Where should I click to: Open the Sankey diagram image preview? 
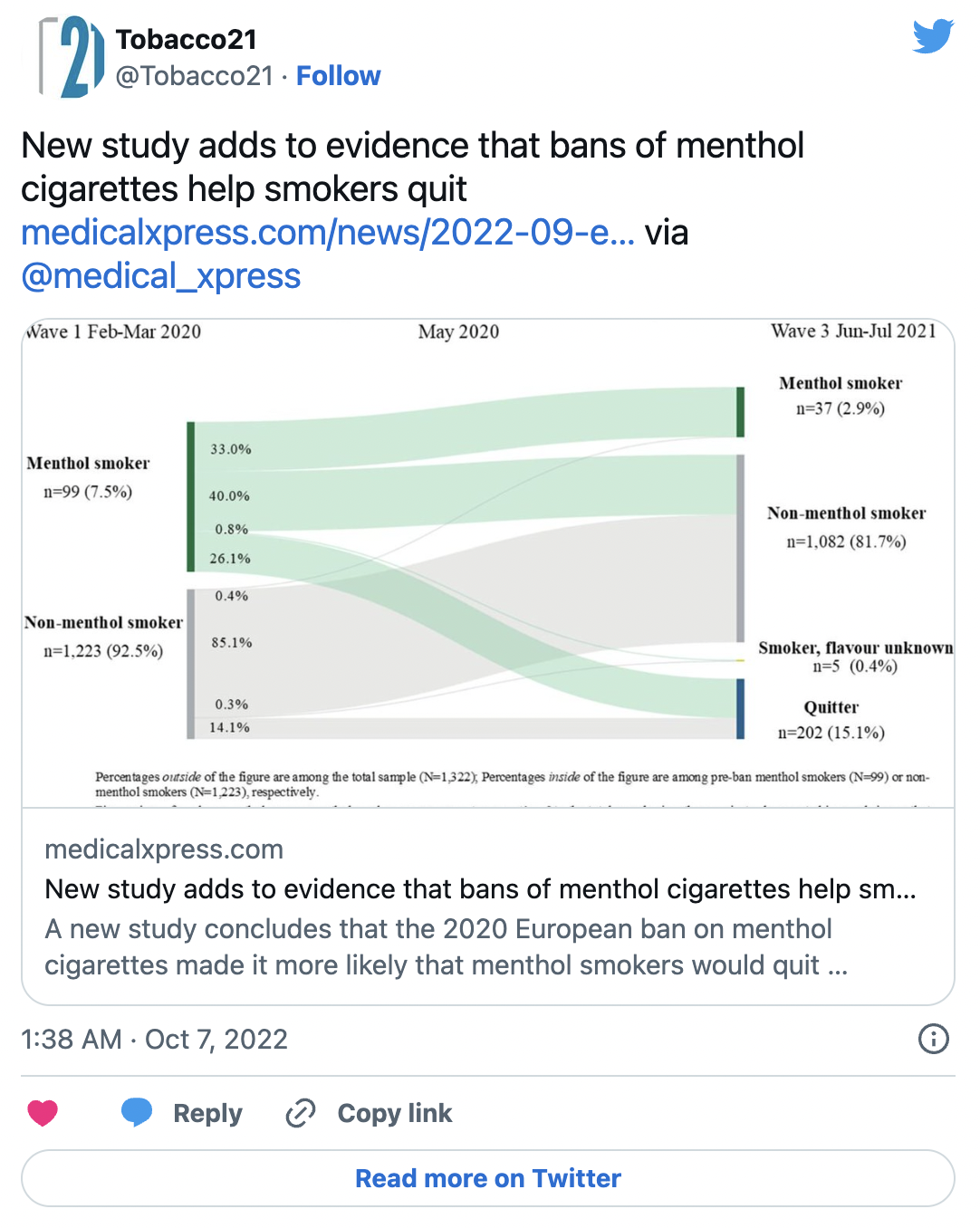point(488,562)
